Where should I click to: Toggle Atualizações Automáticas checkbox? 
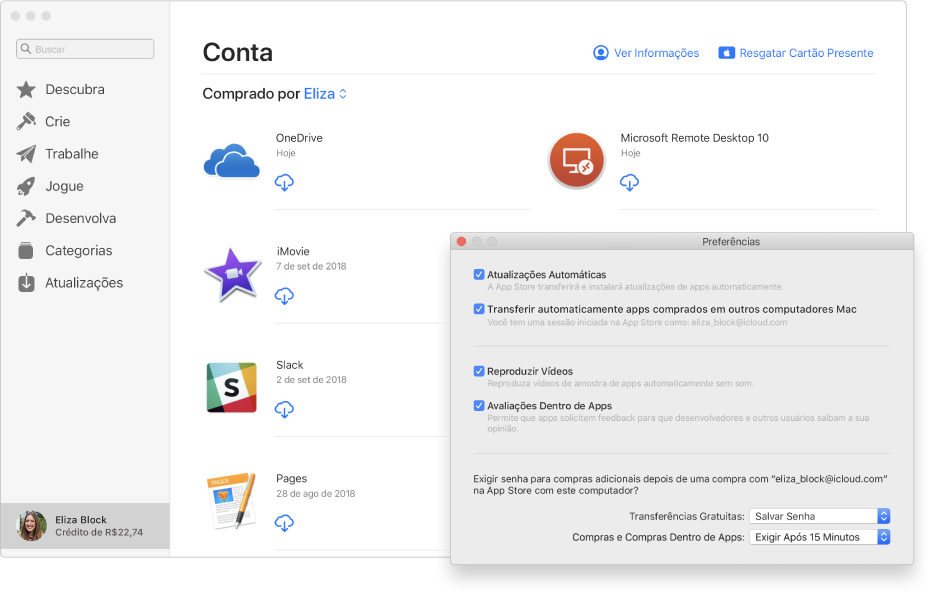479,274
